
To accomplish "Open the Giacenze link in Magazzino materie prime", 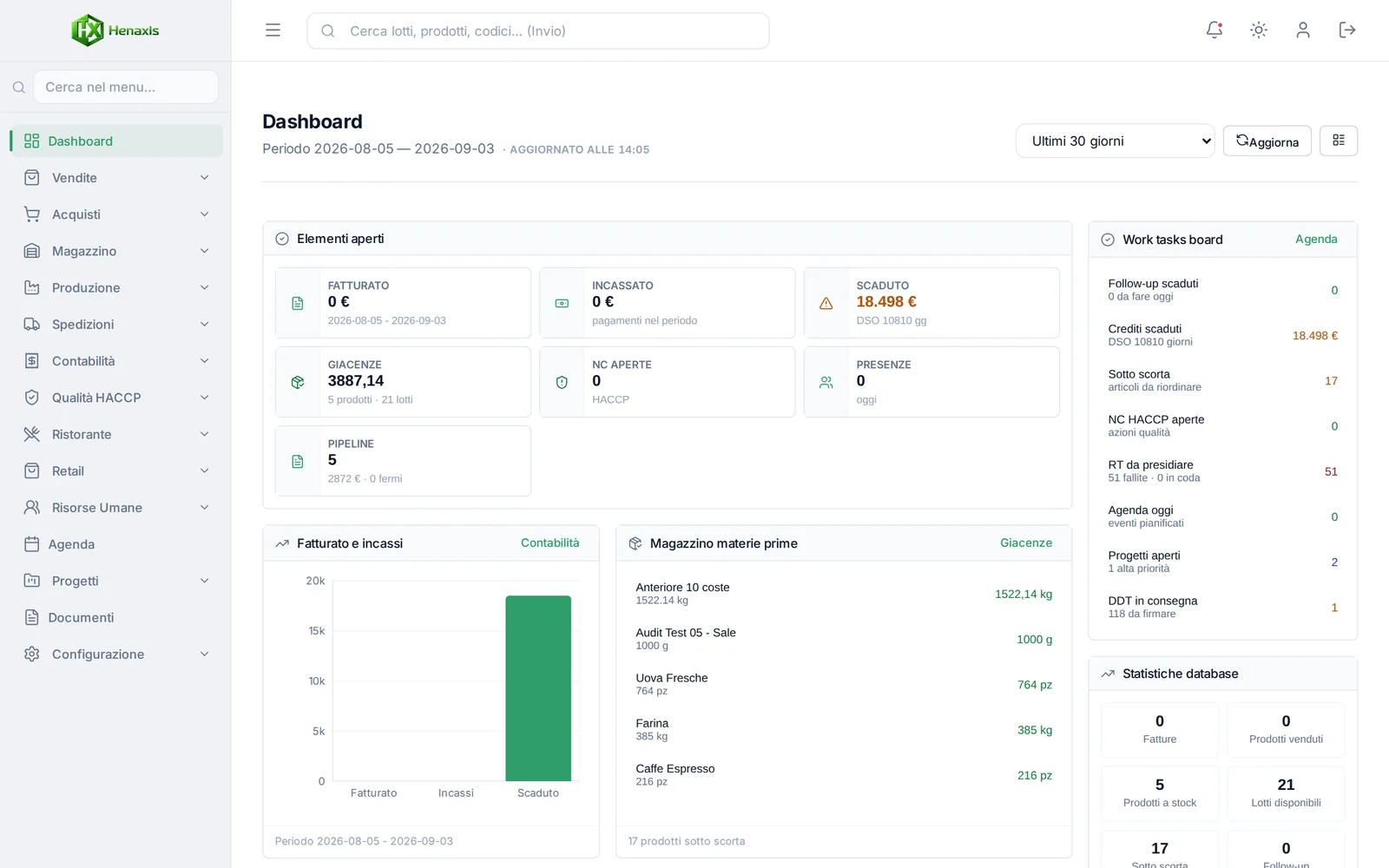I will tap(1026, 542).
